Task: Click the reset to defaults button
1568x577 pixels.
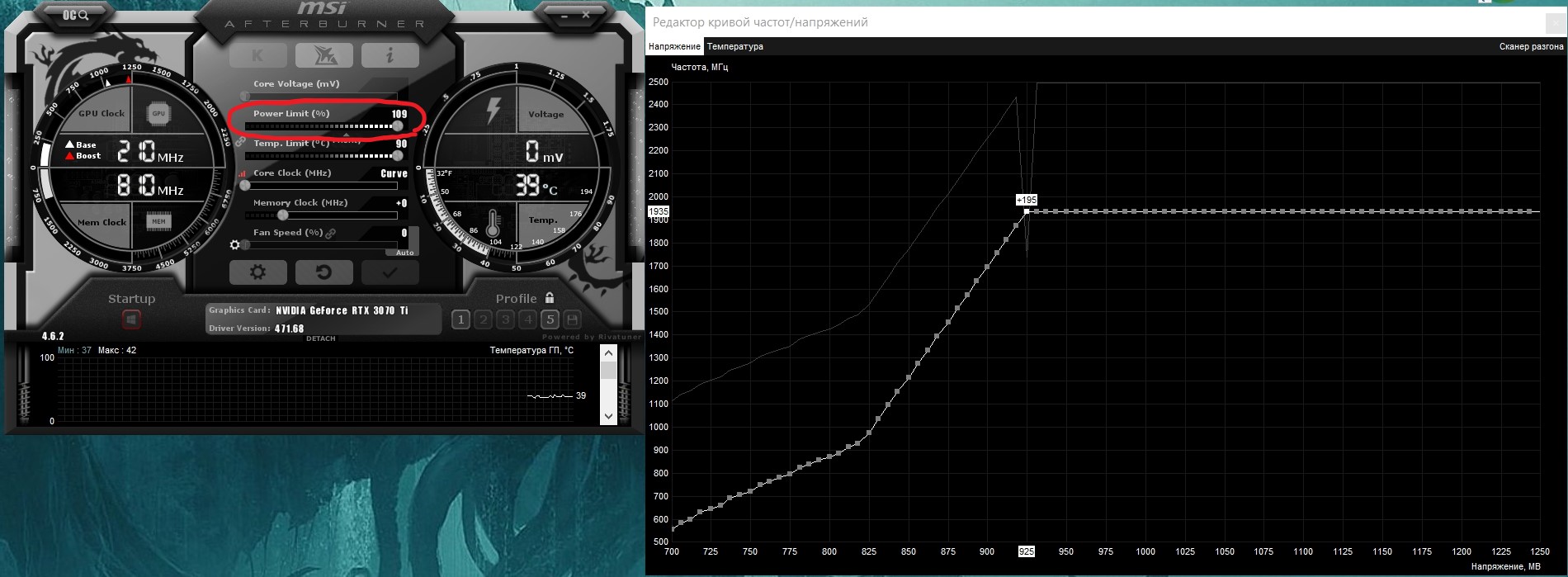Action: pyautogui.click(x=324, y=272)
